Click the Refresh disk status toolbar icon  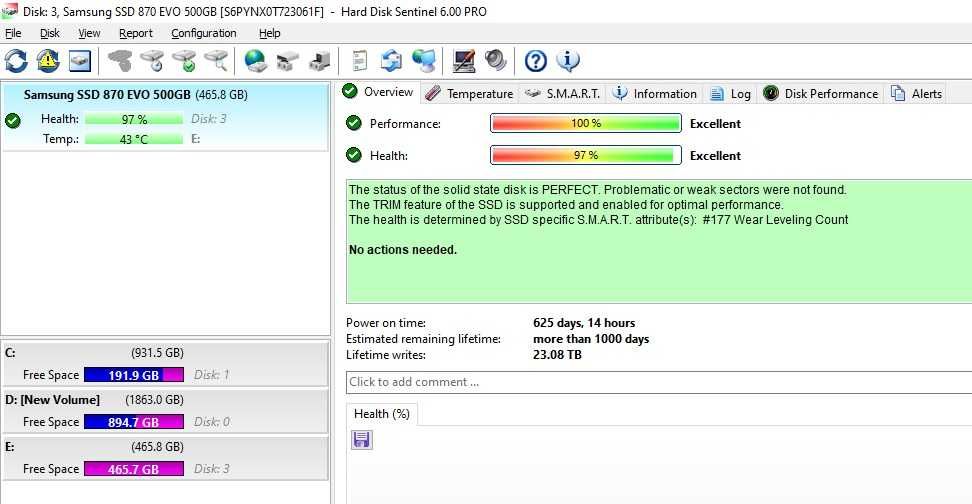(16, 61)
